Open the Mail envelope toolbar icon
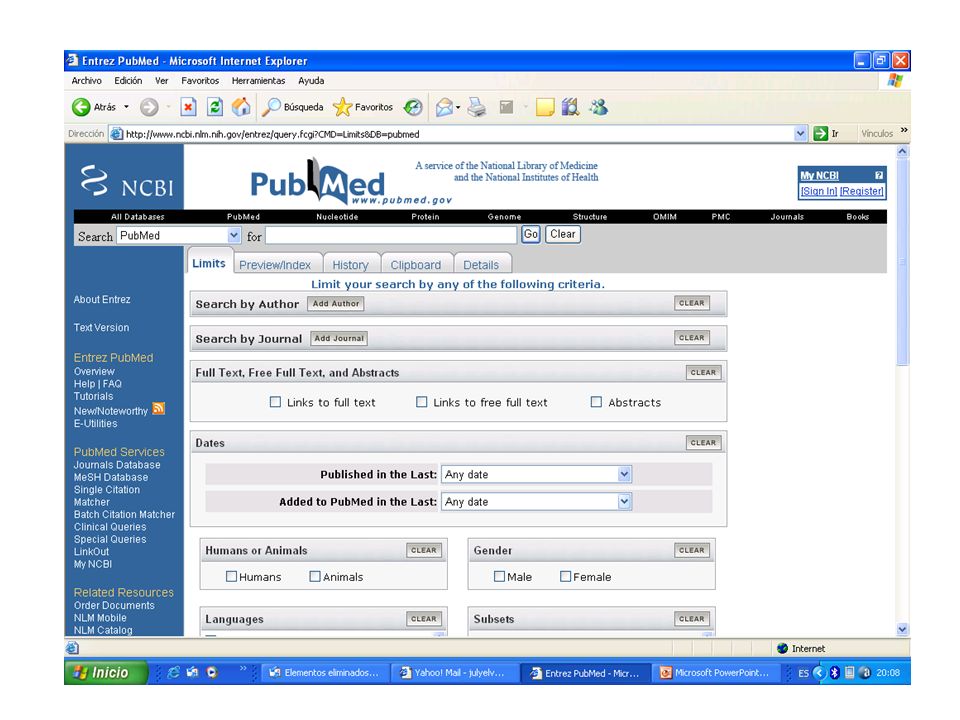 pyautogui.click(x=444, y=107)
